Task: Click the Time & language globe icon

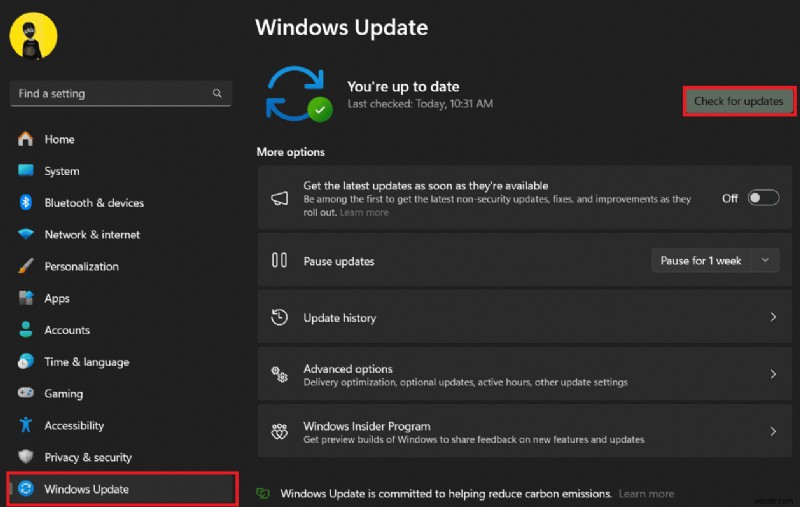Action: 26,361
